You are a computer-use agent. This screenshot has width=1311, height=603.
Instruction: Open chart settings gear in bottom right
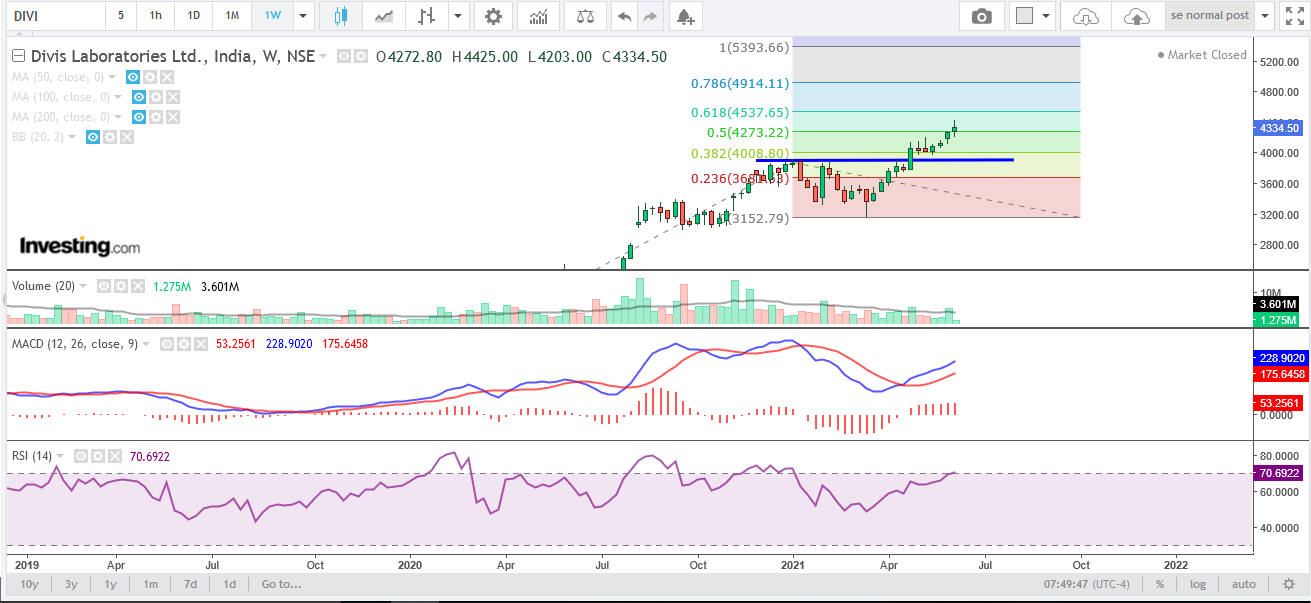coord(1289,584)
